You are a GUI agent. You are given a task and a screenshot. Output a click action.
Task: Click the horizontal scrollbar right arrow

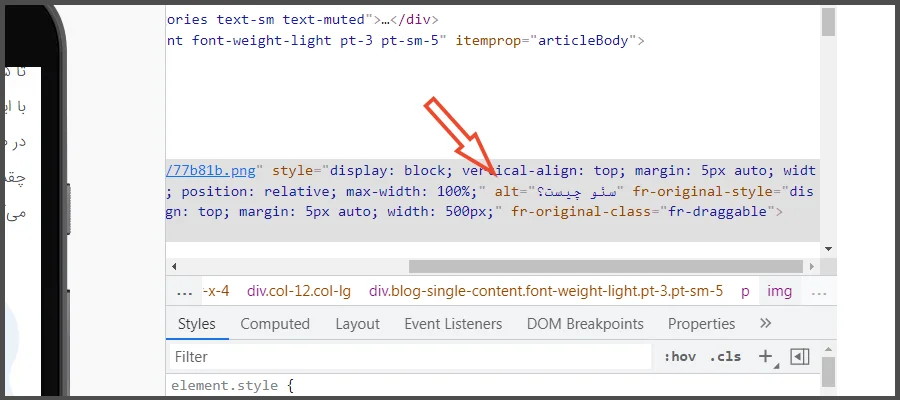coord(813,267)
